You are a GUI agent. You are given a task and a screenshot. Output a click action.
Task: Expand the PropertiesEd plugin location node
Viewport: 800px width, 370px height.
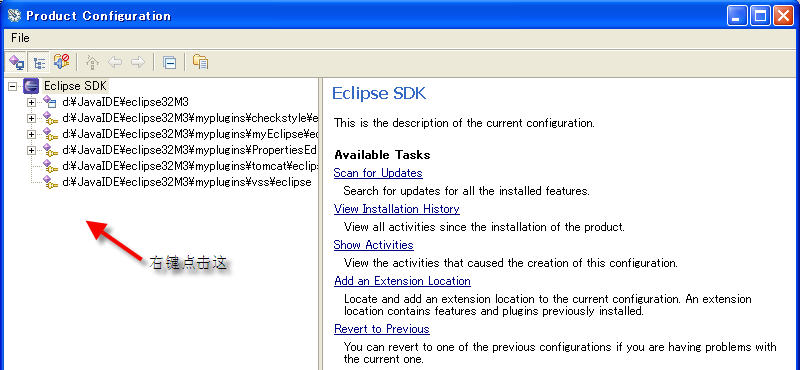tap(32, 150)
